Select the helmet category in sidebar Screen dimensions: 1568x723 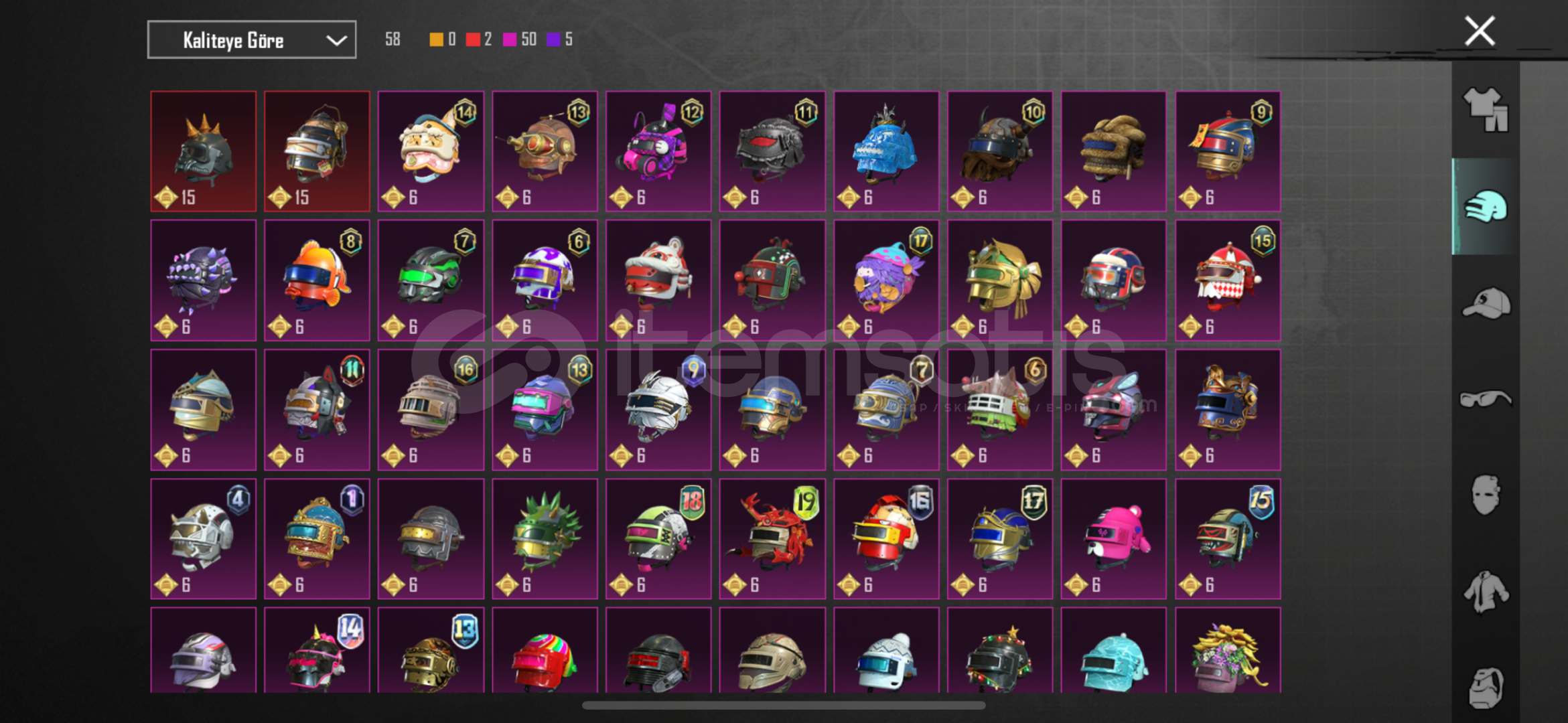pyautogui.click(x=1486, y=206)
